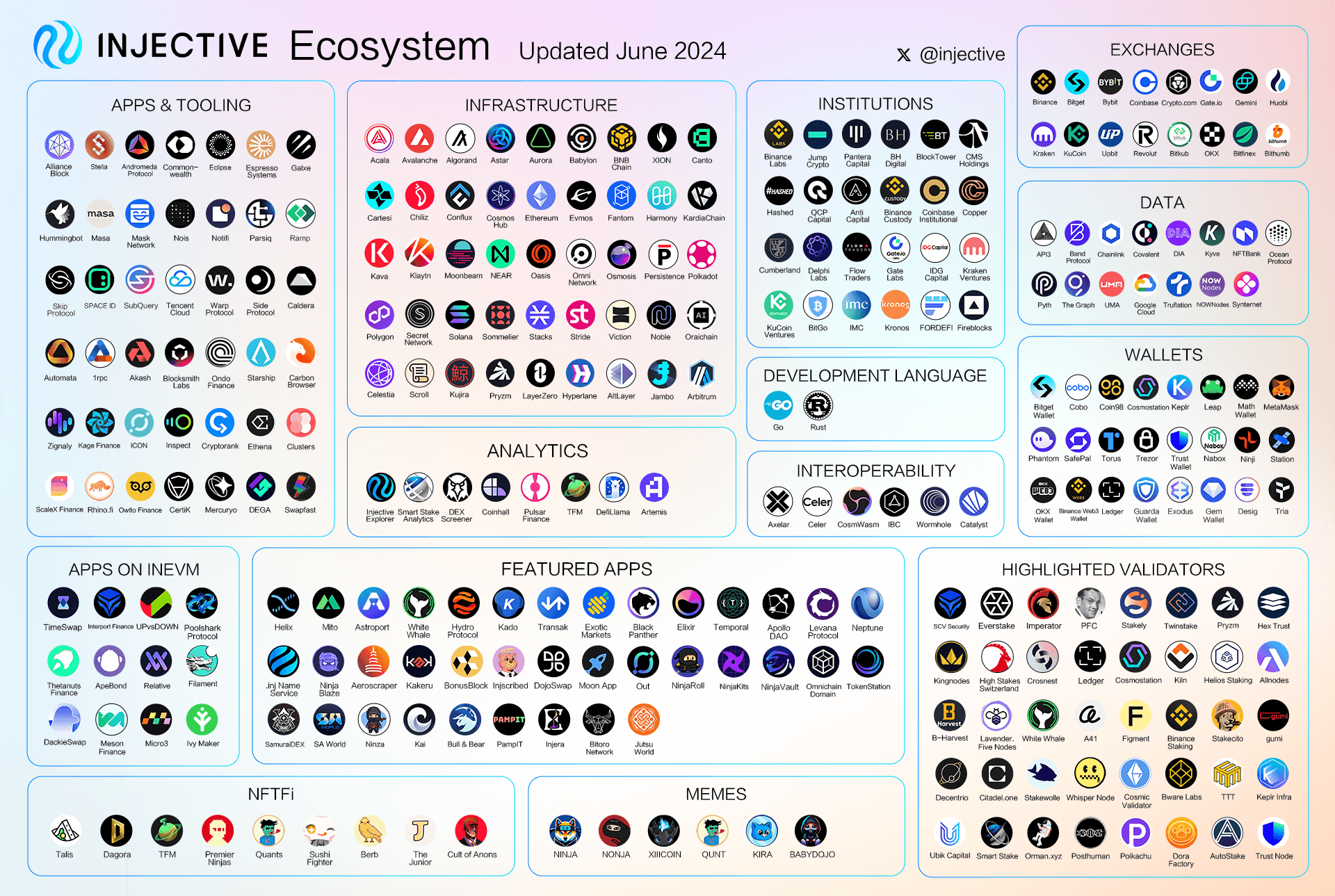
Task: Click the Chainlink icon in Data
Action: tap(1111, 234)
